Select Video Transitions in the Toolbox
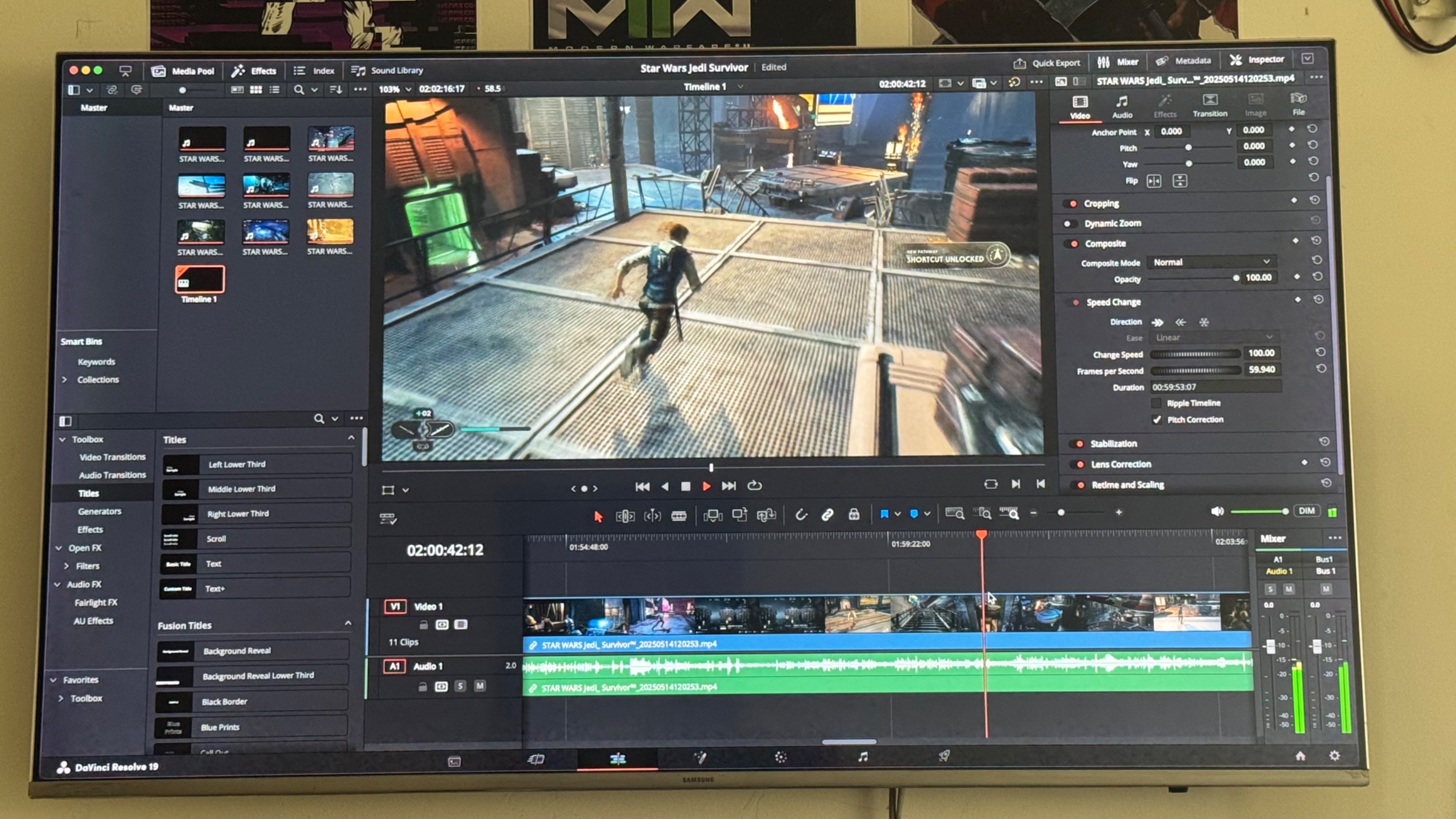 (x=112, y=457)
